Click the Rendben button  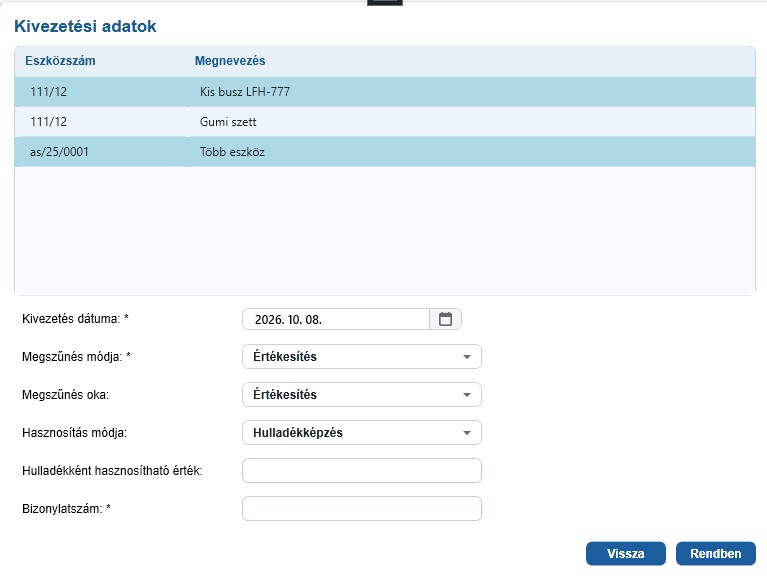click(716, 554)
